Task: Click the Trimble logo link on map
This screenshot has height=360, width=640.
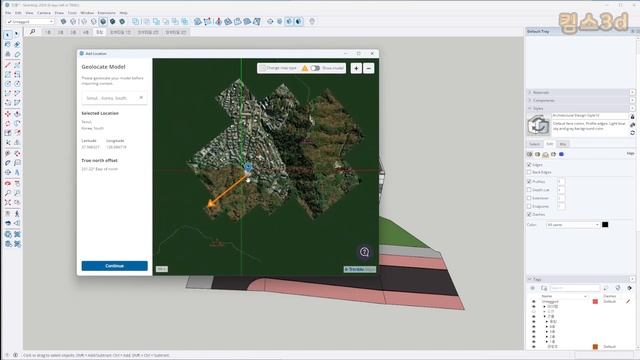Action: click(359, 269)
